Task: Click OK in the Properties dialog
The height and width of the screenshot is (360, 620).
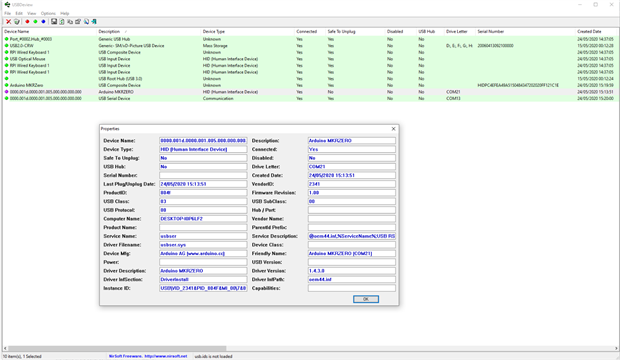Action: click(366, 299)
